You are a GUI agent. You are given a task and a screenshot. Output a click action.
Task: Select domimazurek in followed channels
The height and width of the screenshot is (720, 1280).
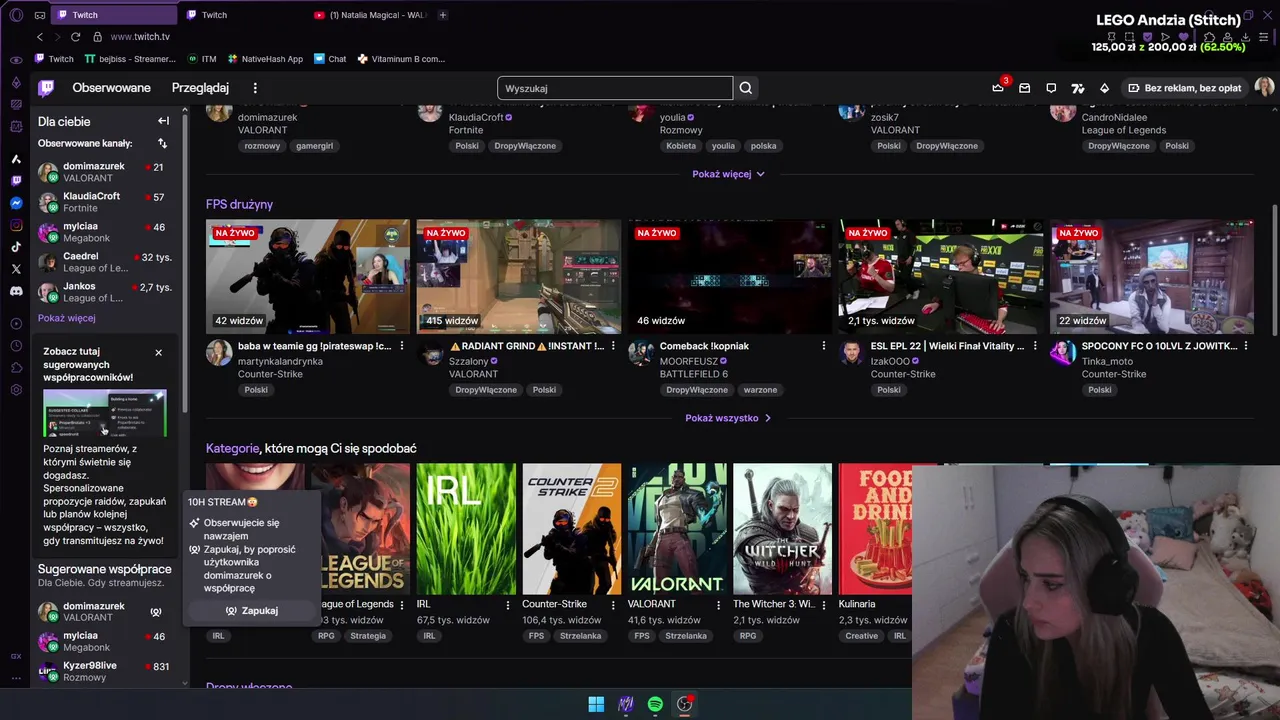coord(106,172)
